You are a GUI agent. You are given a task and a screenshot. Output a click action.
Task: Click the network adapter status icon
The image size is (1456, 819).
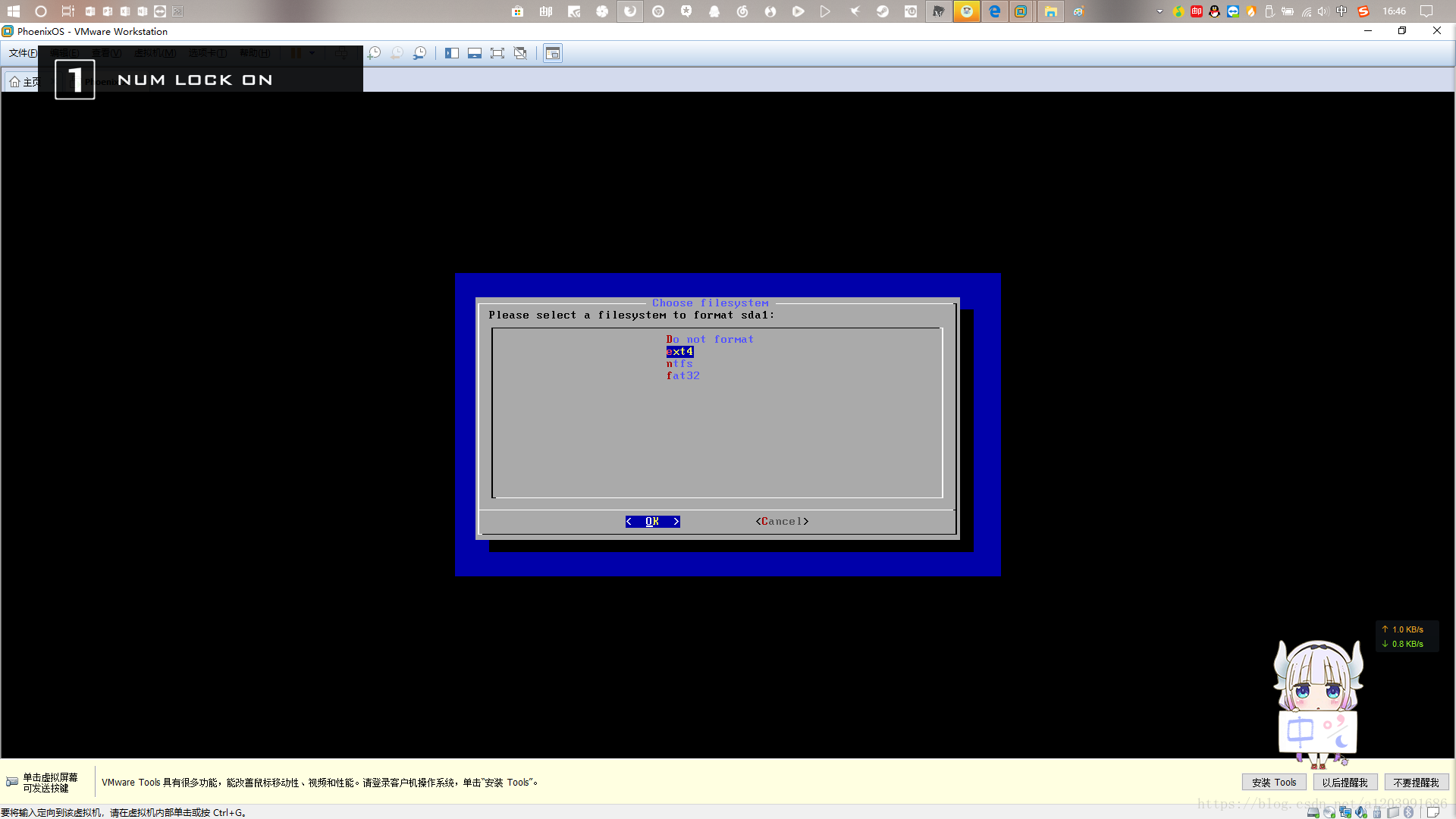(1345, 812)
